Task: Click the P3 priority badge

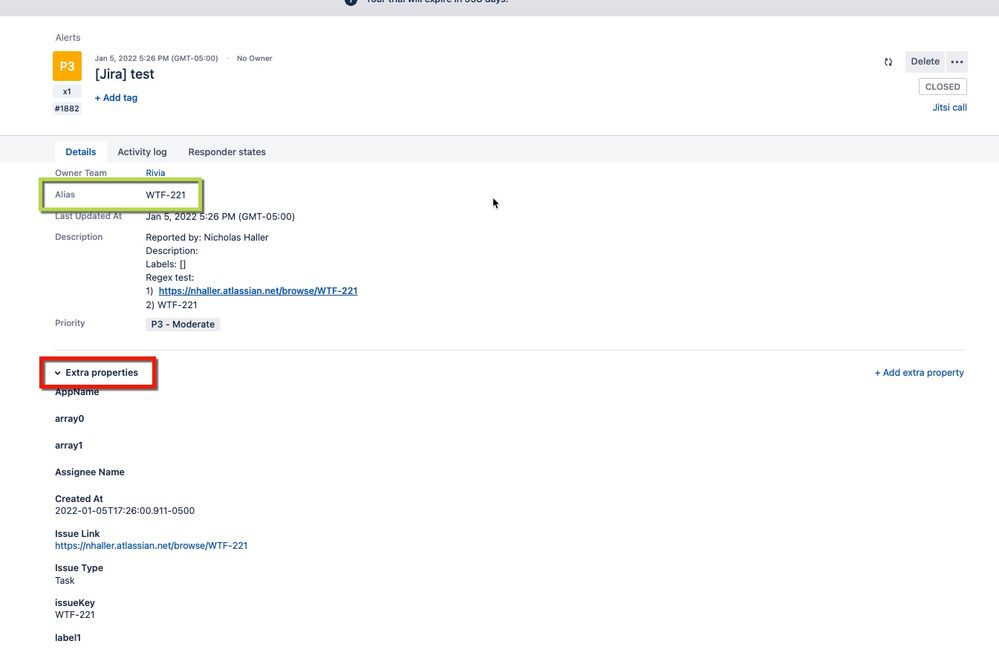Action: pos(67,66)
